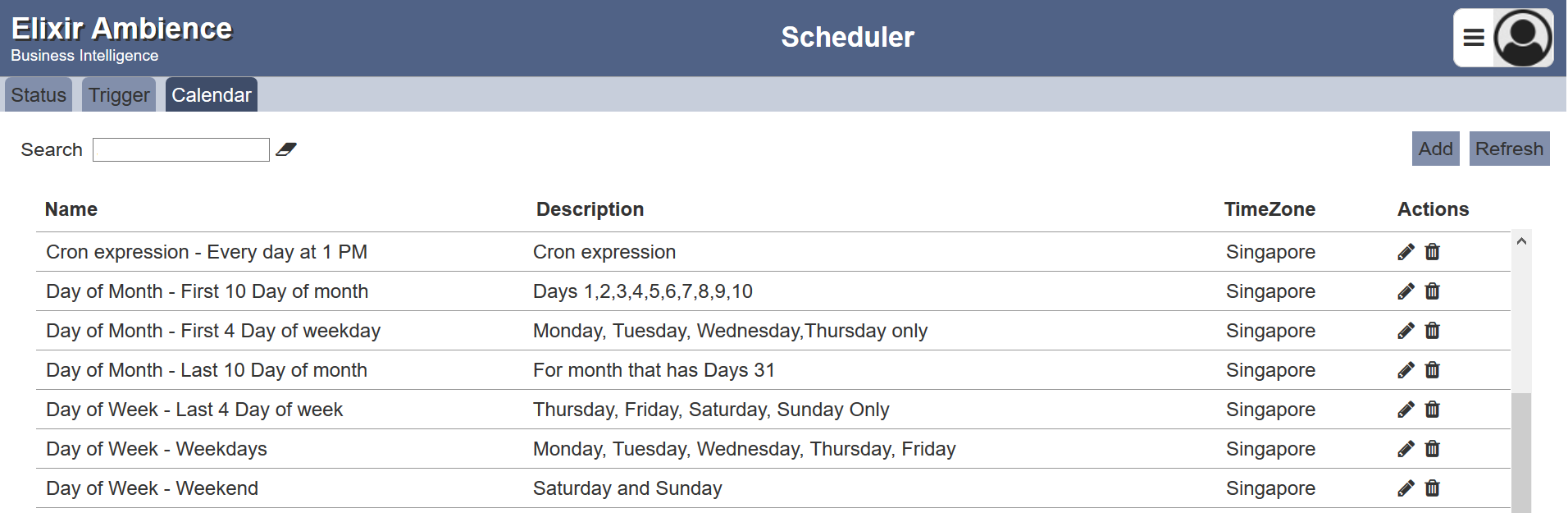This screenshot has width=1568, height=522.
Task: Open the user profile avatar
Action: [x=1523, y=38]
